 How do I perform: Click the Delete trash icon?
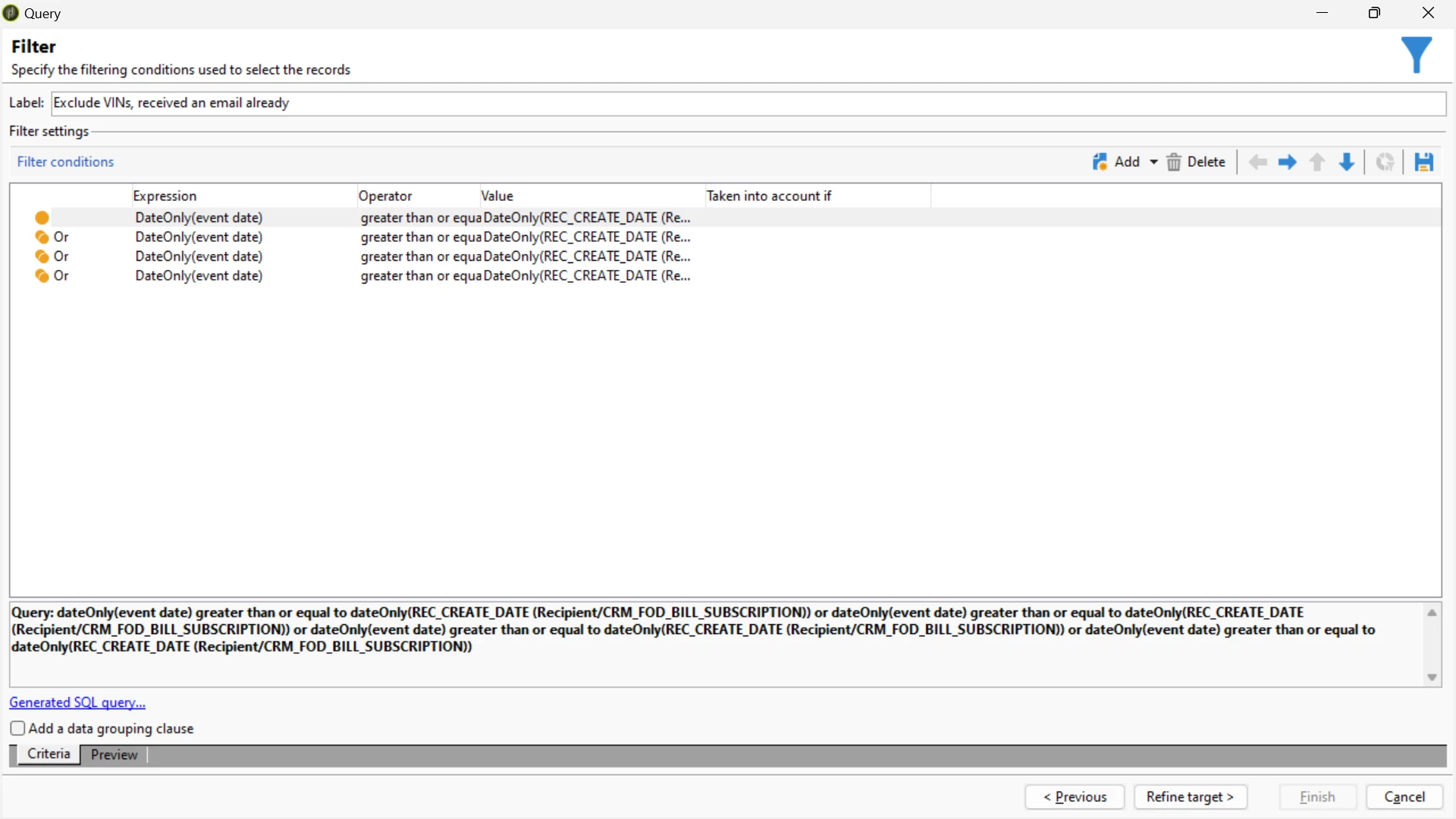[x=1174, y=162]
